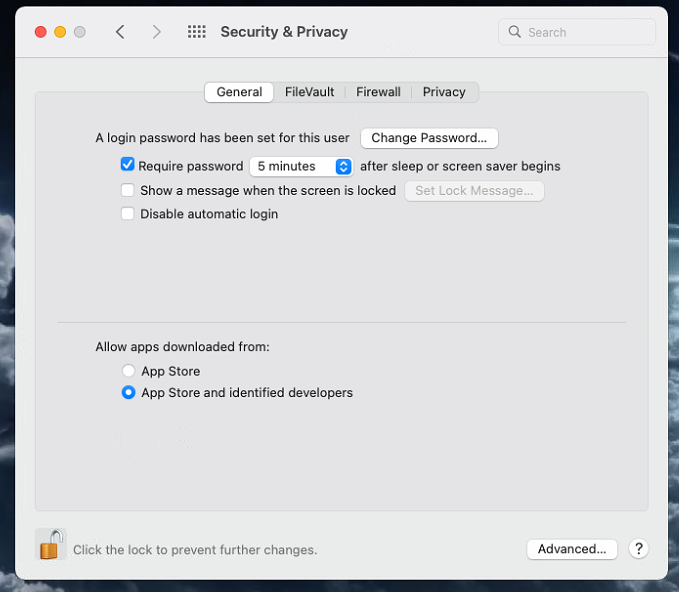Click the red close window button
The height and width of the screenshot is (592, 679).
point(41,32)
